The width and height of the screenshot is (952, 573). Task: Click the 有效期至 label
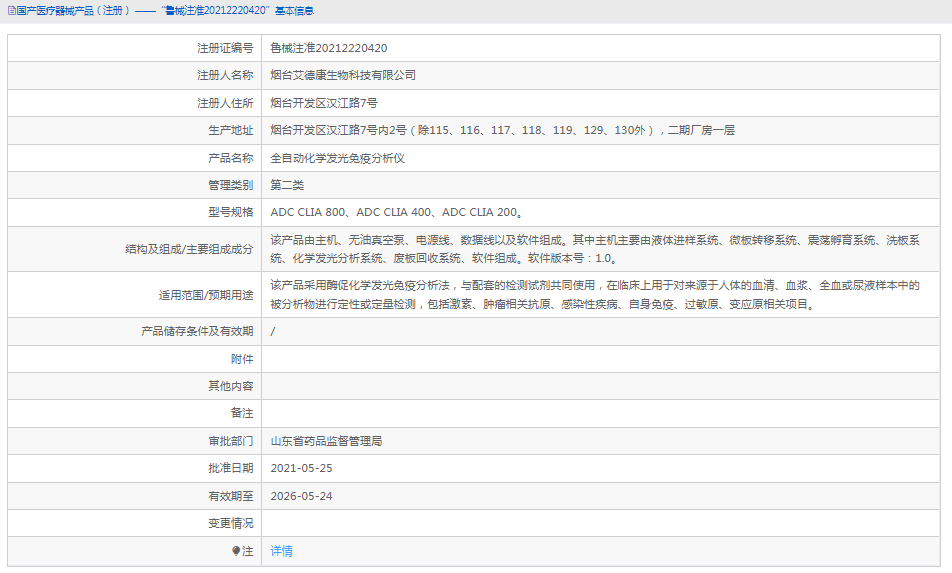click(230, 496)
